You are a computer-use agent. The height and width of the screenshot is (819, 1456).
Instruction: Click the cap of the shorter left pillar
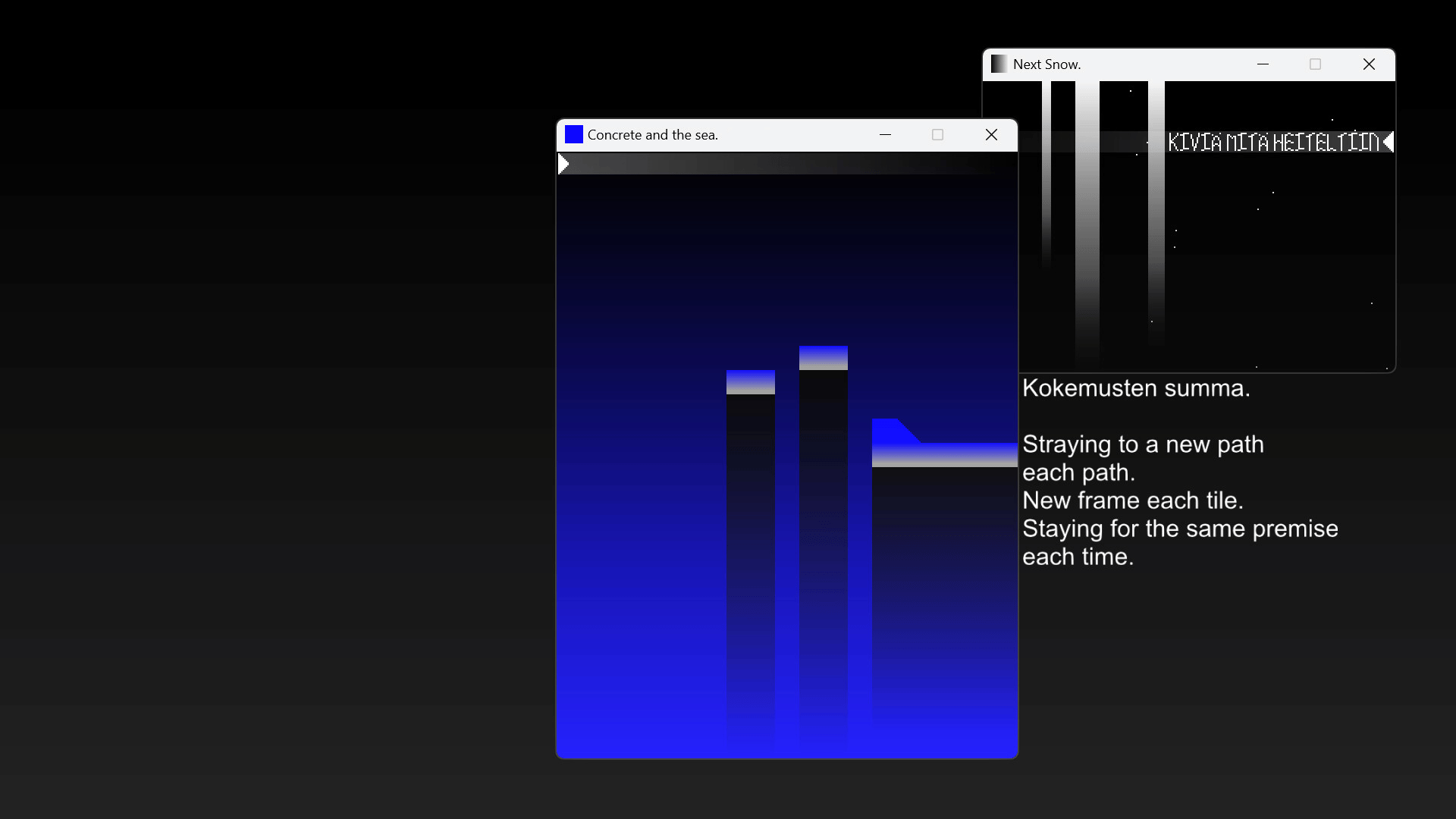[750, 381]
